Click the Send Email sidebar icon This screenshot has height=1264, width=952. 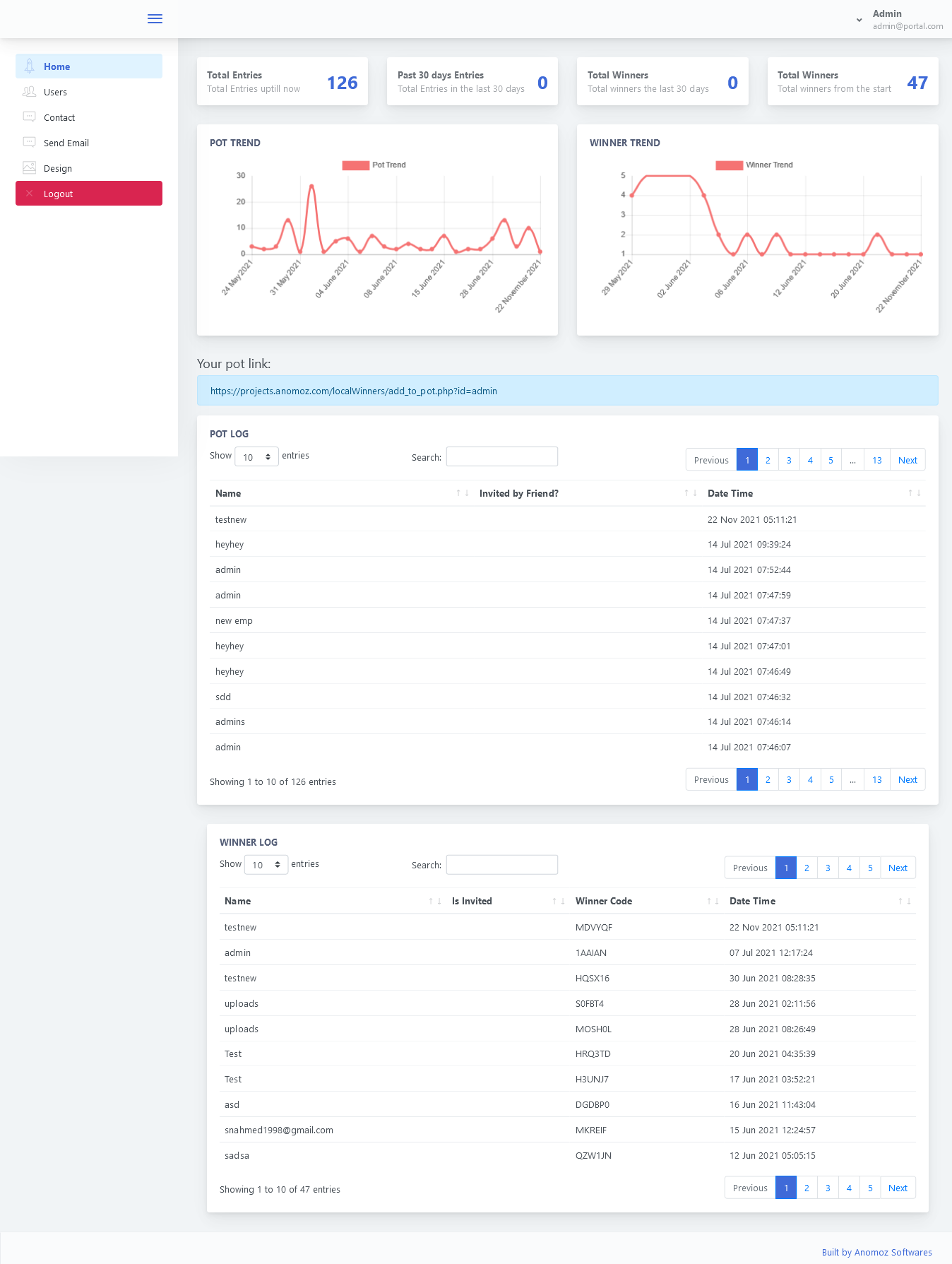coord(29,143)
